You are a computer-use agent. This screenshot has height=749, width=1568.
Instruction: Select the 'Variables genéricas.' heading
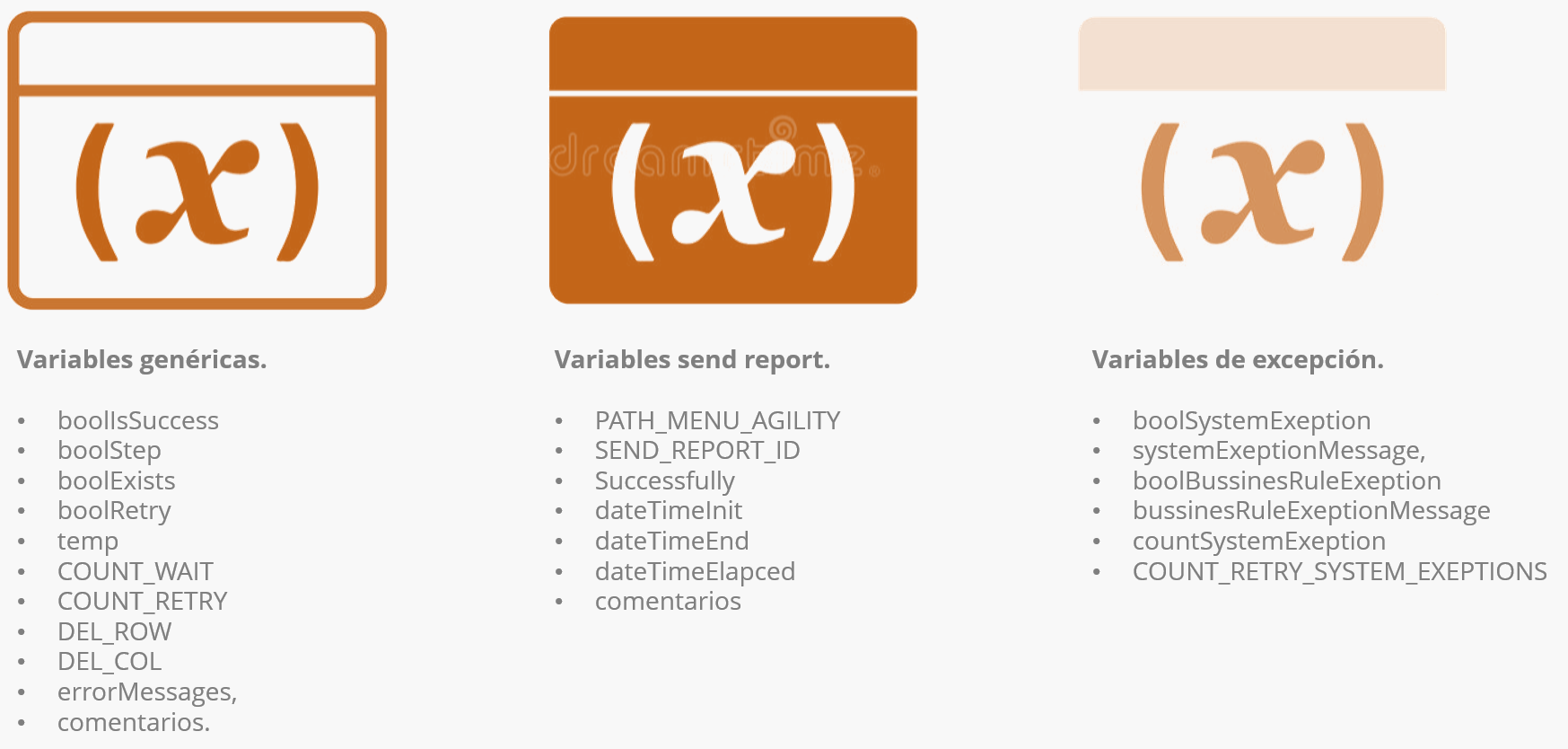tap(142, 360)
